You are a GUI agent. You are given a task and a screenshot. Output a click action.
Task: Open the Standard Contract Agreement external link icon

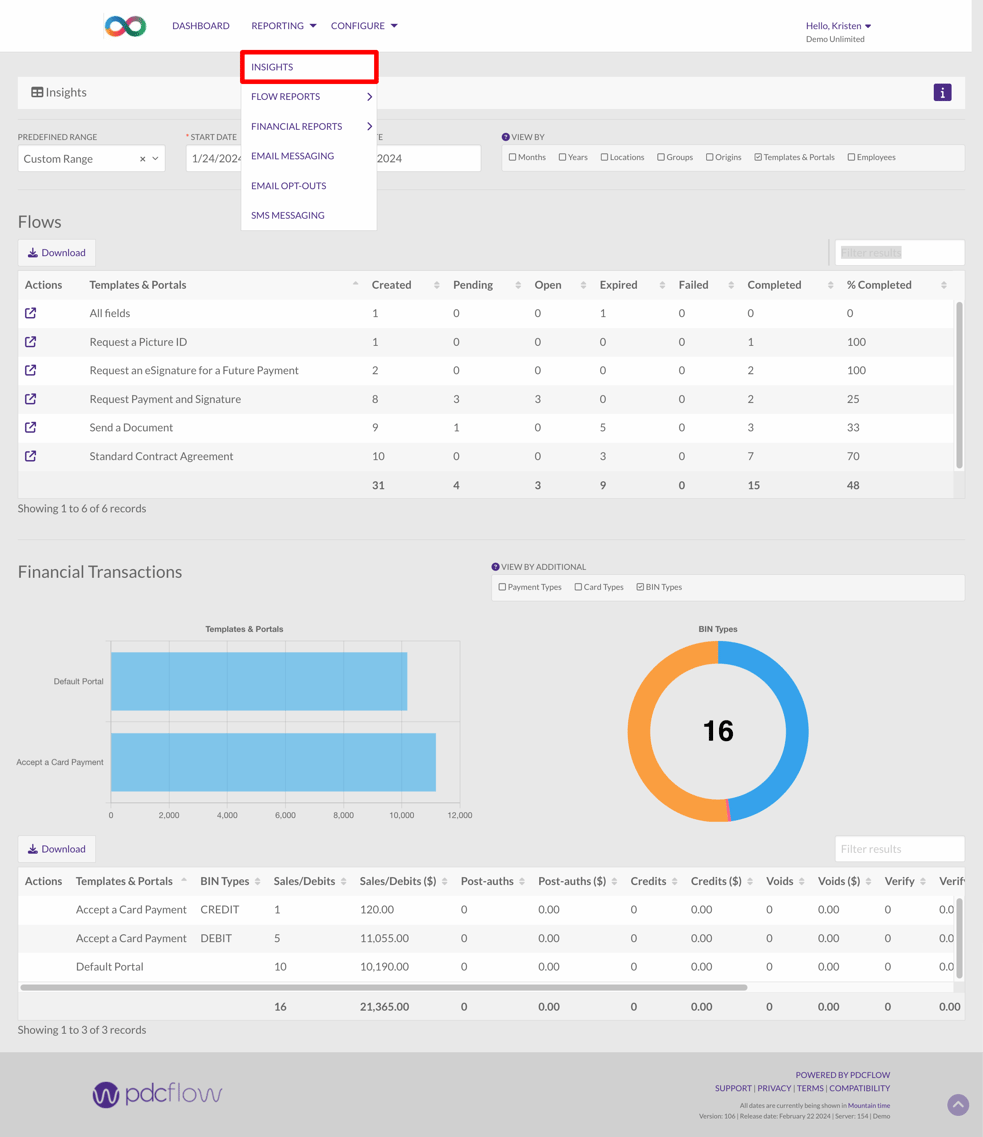pyautogui.click(x=30, y=456)
